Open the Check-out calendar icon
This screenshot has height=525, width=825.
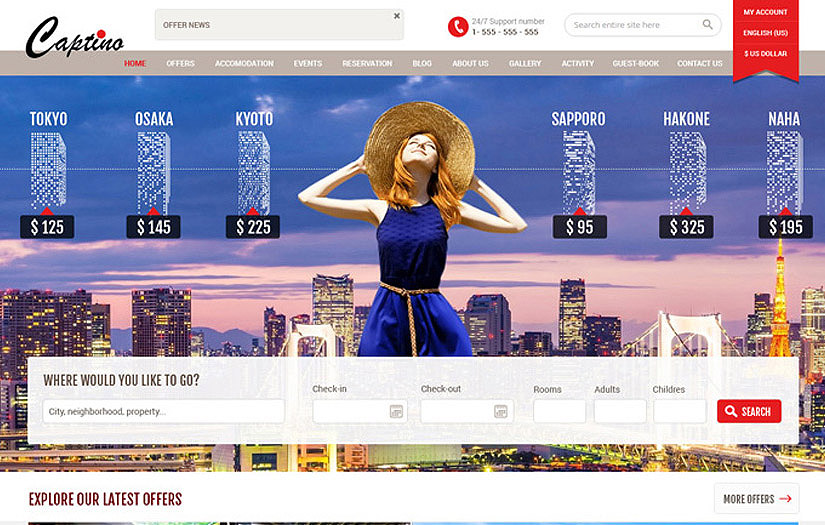[x=501, y=411]
